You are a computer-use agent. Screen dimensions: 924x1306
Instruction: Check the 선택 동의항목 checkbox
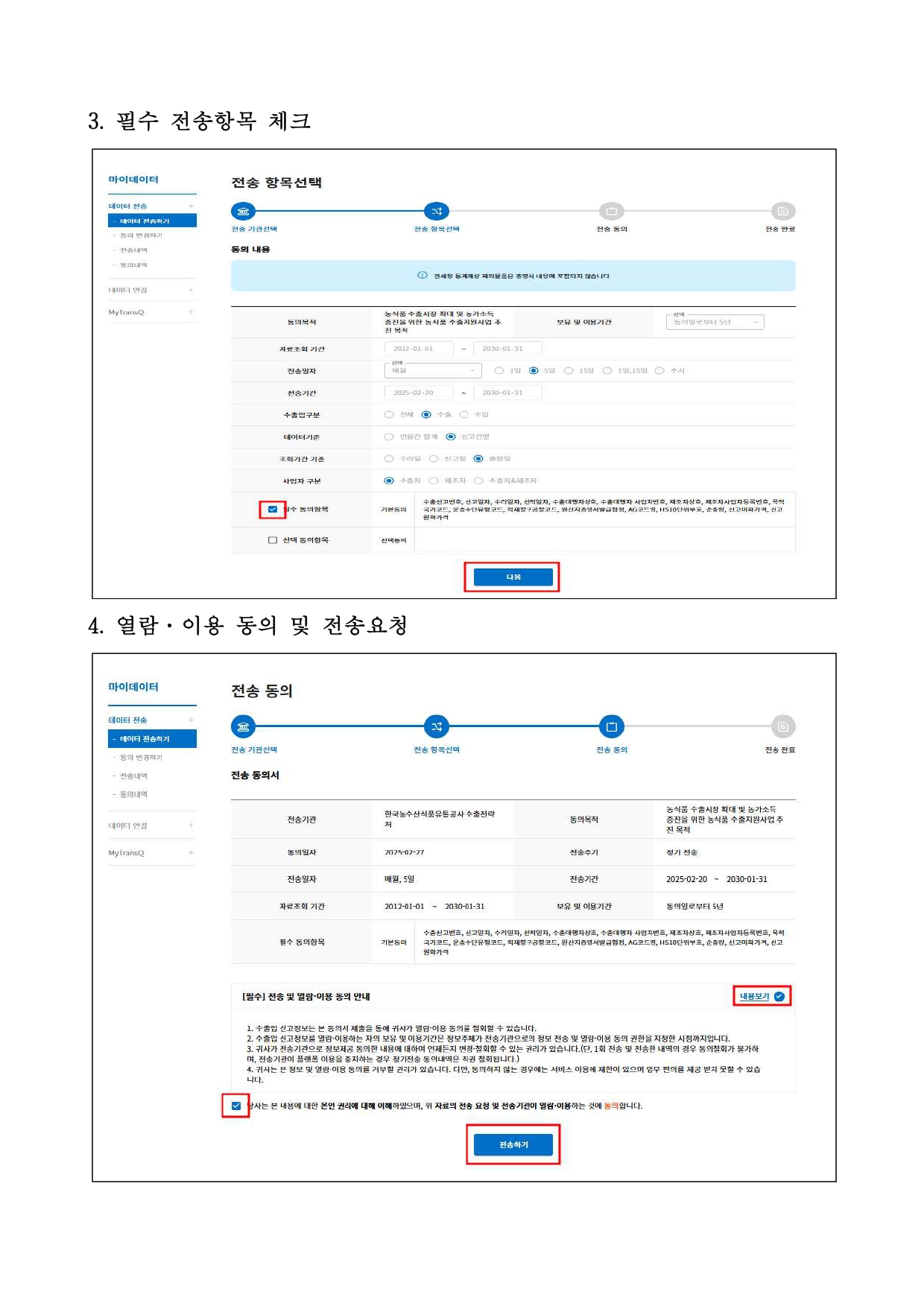(273, 540)
